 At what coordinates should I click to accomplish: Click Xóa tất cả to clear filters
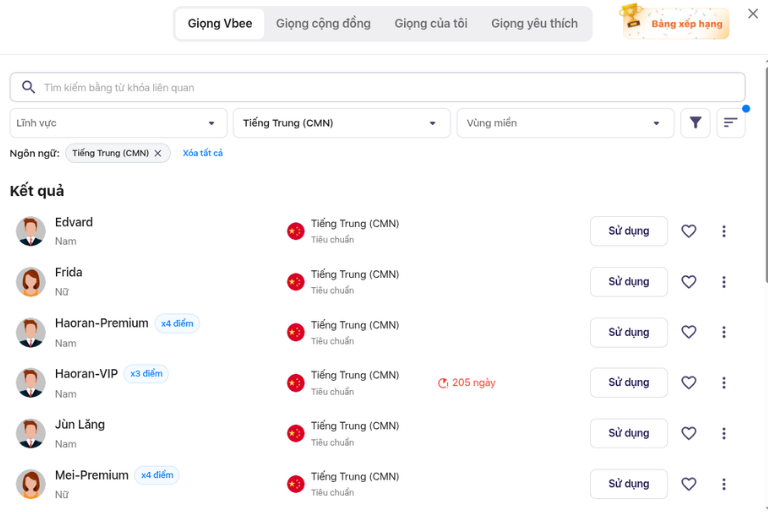tap(203, 153)
